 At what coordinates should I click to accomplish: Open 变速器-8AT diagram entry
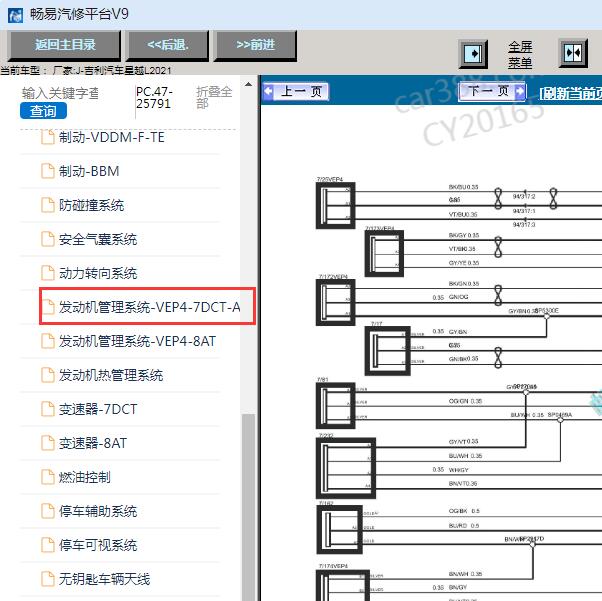(x=93, y=443)
